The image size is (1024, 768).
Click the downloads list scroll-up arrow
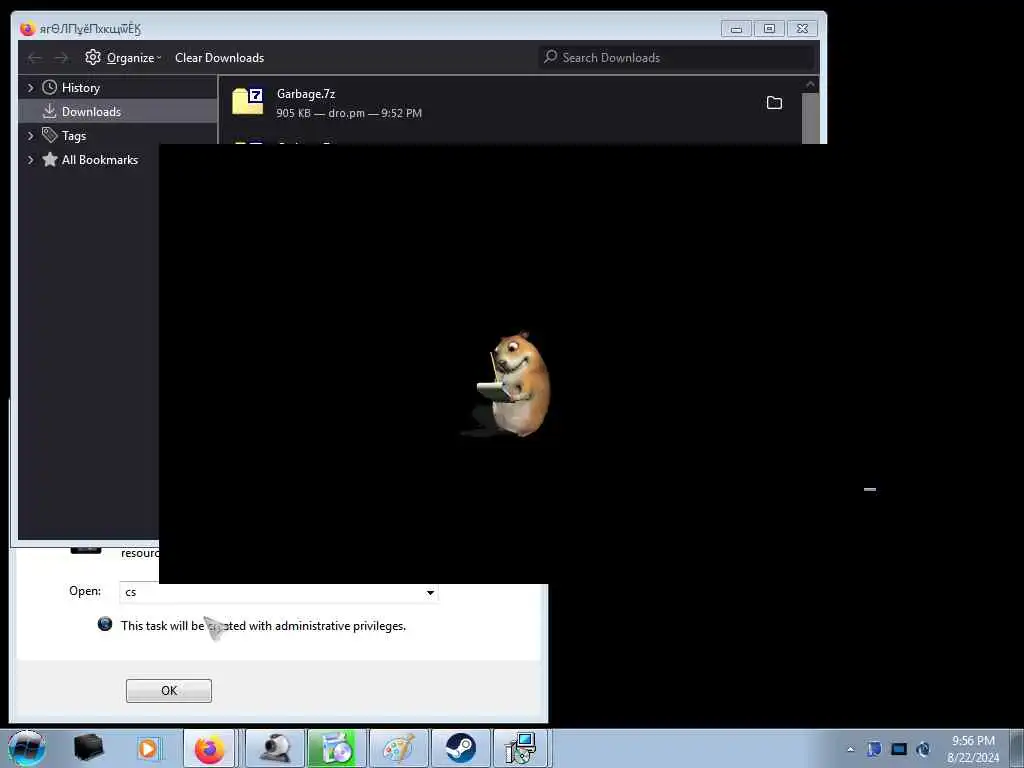(810, 84)
